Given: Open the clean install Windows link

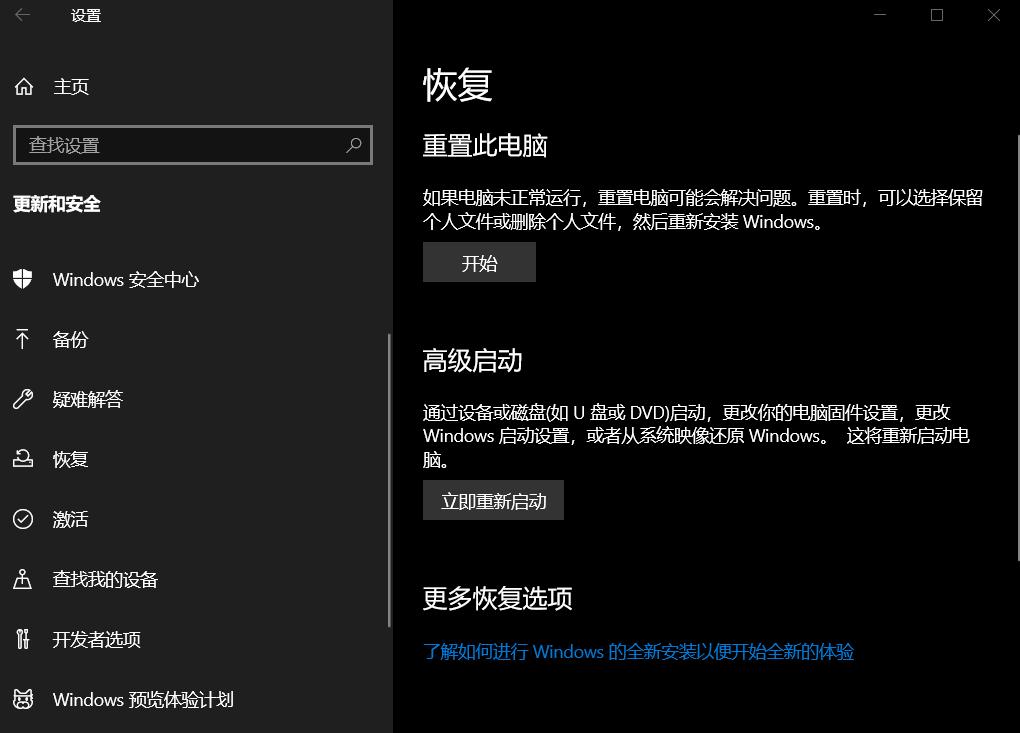Looking at the screenshot, I should pos(640,651).
